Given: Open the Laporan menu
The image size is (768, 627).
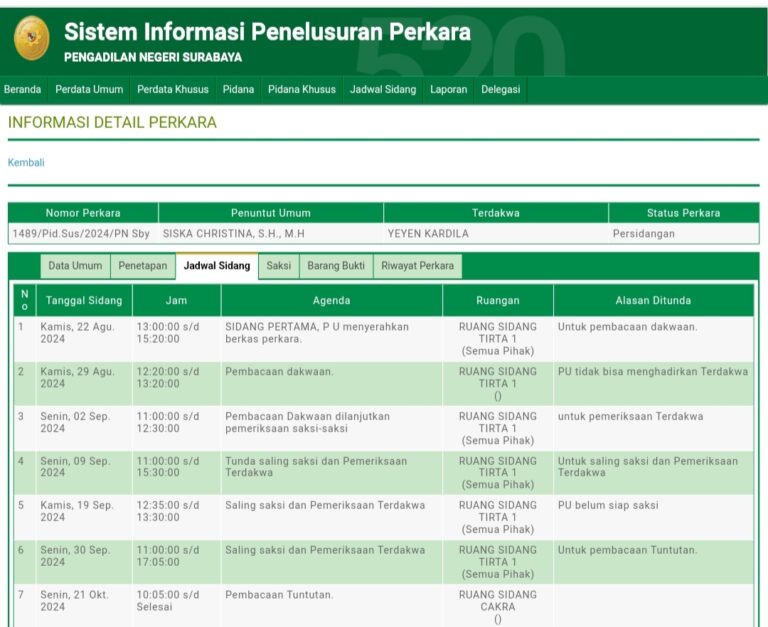Looking at the screenshot, I should click(x=449, y=90).
